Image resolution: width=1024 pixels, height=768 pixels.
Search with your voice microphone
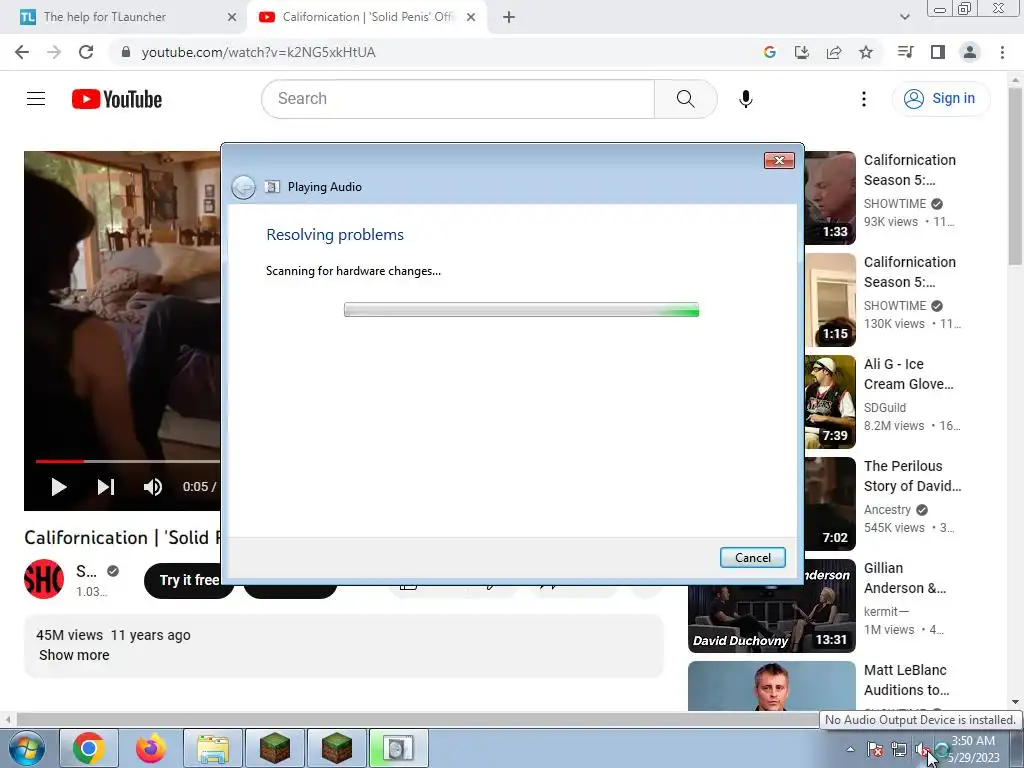point(745,99)
